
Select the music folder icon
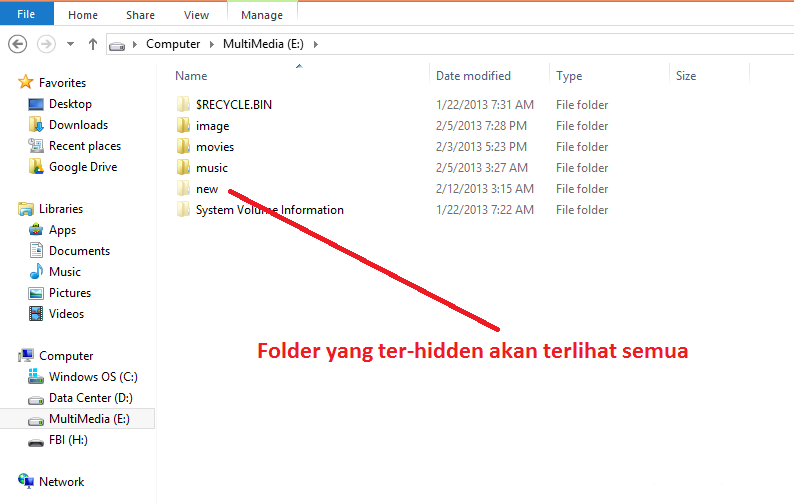tap(183, 168)
